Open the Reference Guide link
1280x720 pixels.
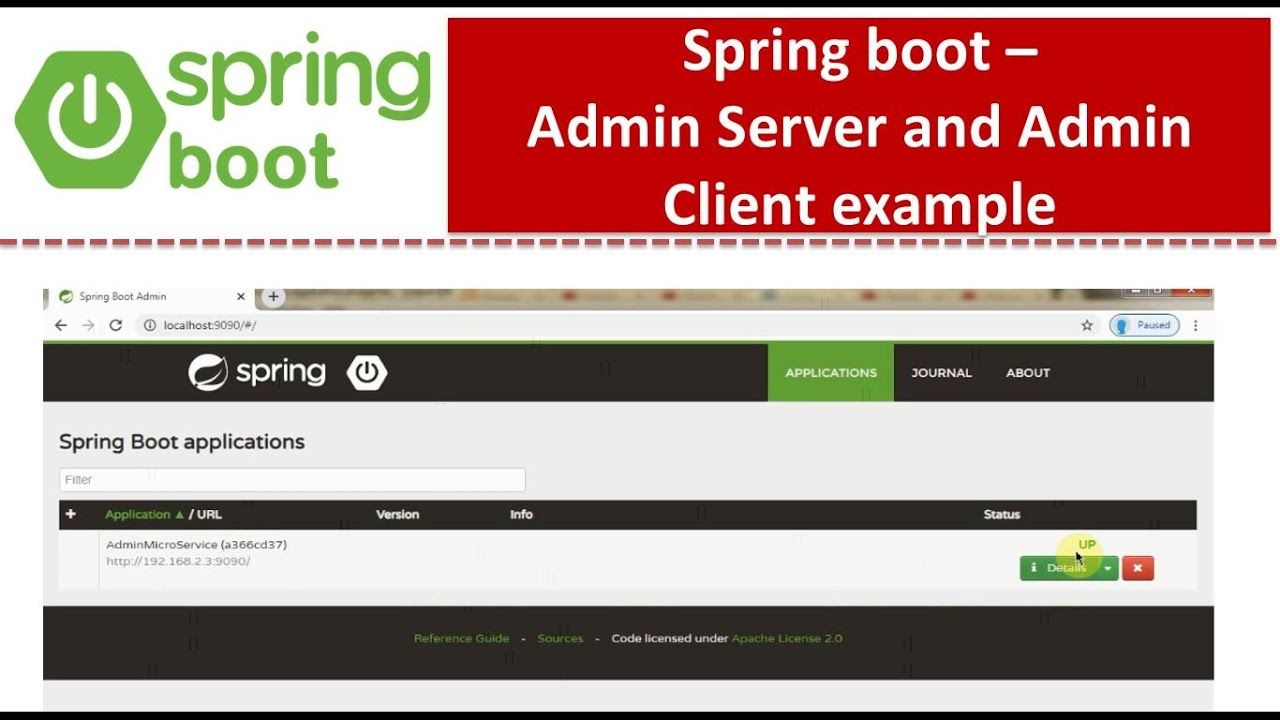point(462,637)
